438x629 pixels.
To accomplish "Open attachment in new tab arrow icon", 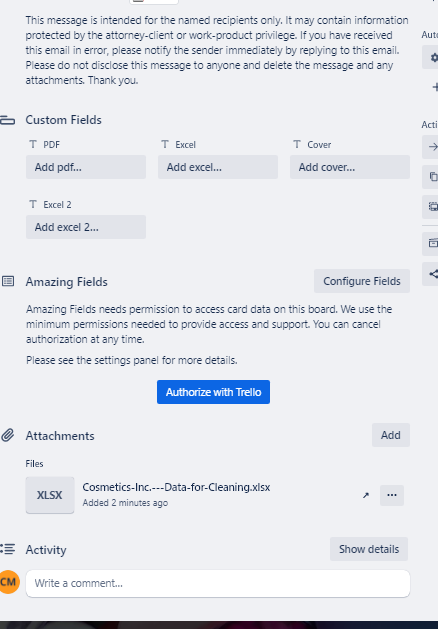I will pyautogui.click(x=366, y=495).
